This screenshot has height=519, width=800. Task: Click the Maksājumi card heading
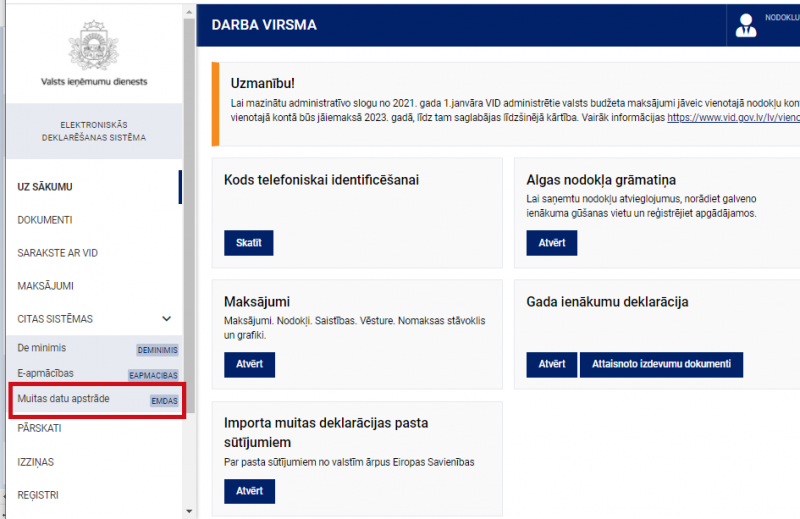(x=257, y=302)
